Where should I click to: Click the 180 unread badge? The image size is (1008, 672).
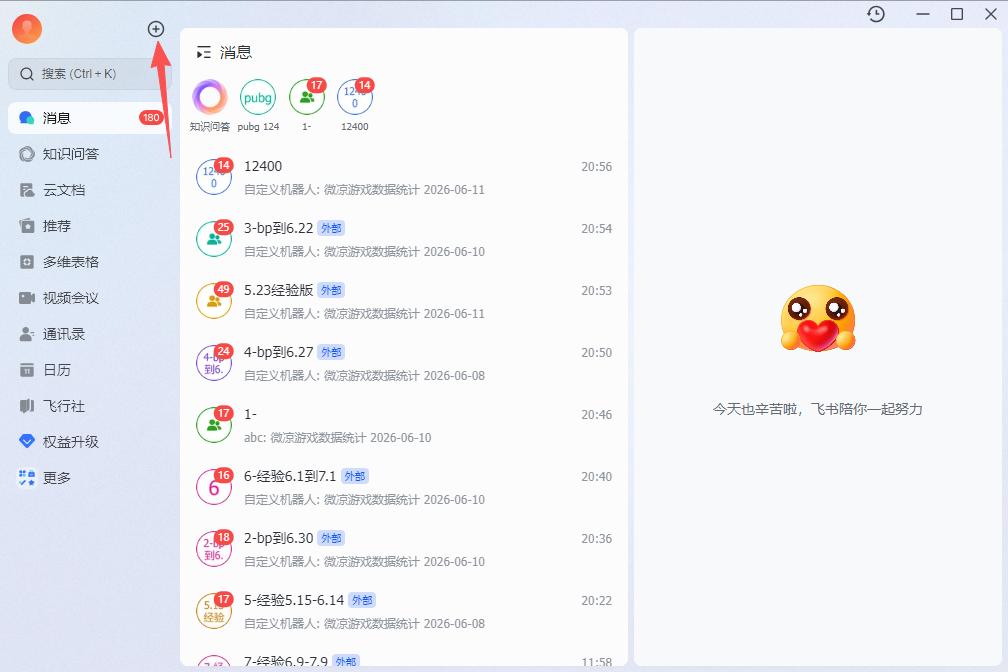coord(151,118)
